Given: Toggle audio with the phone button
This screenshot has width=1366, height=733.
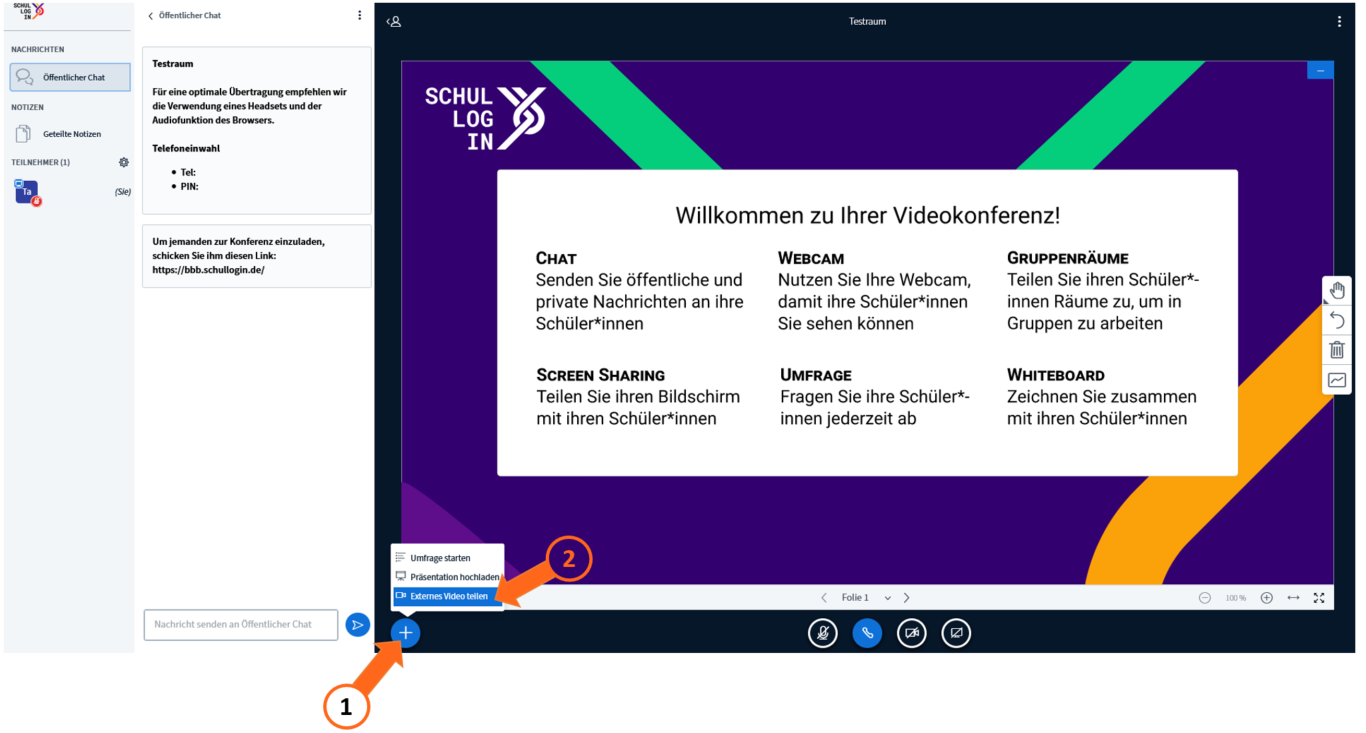Looking at the screenshot, I should click(867, 633).
